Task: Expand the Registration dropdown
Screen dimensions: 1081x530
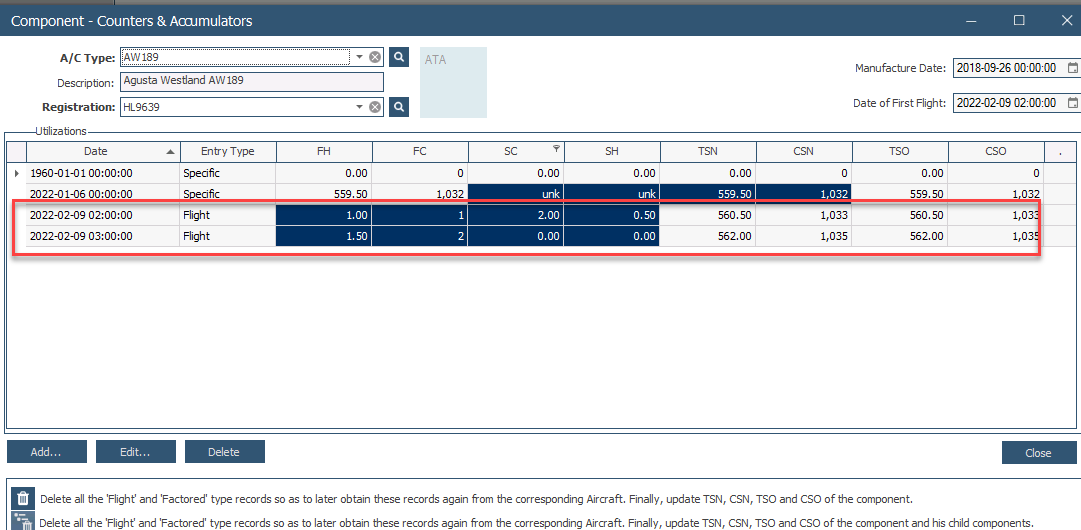Action: [x=359, y=107]
